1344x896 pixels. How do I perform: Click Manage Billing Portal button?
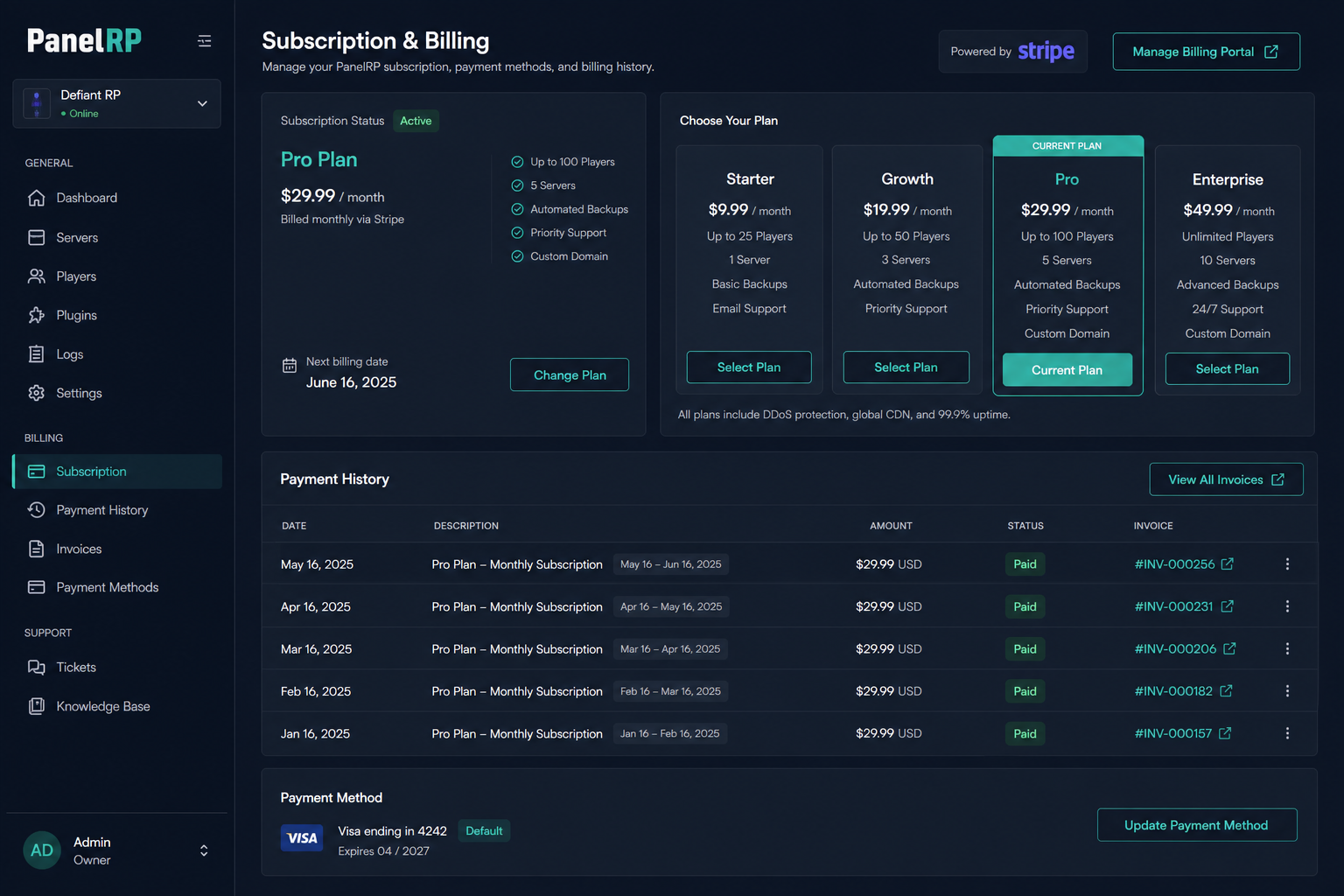[x=1206, y=52]
